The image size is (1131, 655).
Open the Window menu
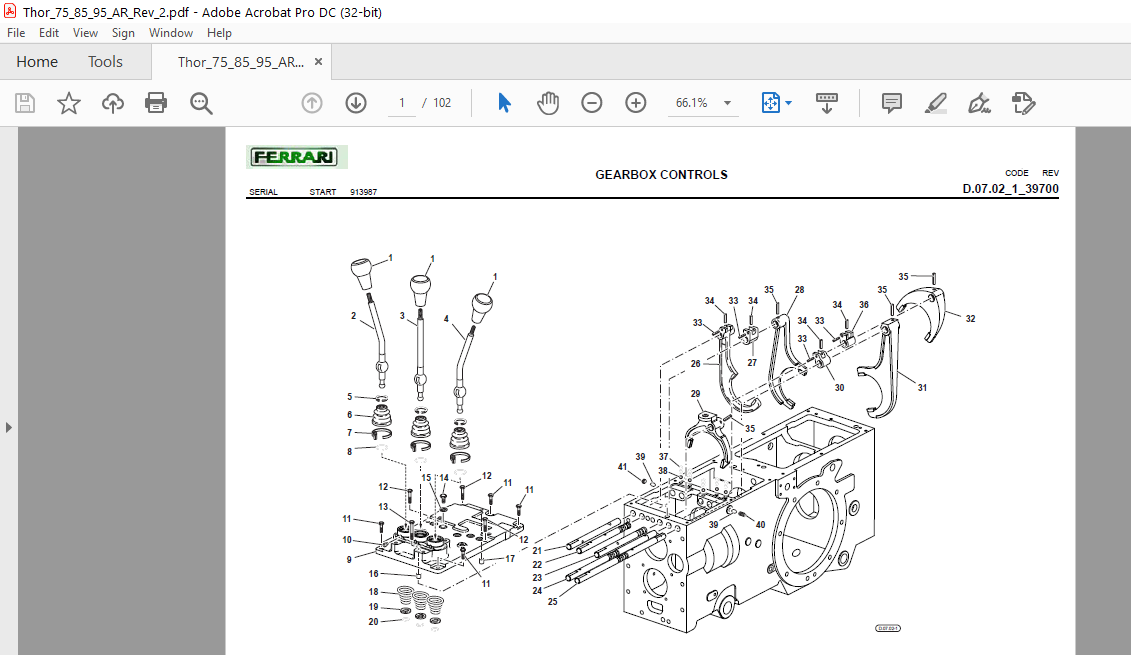[x=171, y=32]
